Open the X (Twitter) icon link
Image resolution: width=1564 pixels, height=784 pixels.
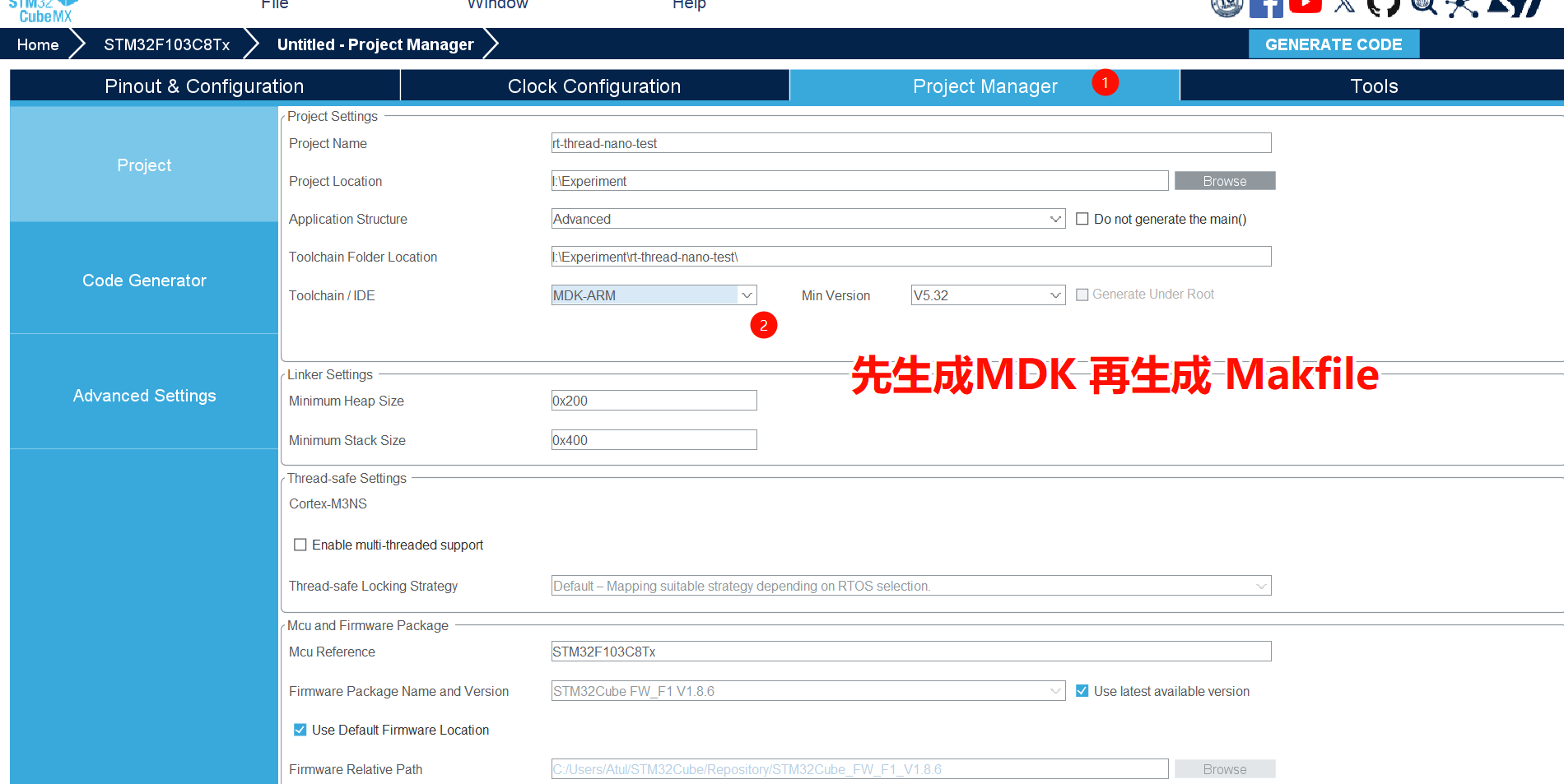tap(1344, 6)
